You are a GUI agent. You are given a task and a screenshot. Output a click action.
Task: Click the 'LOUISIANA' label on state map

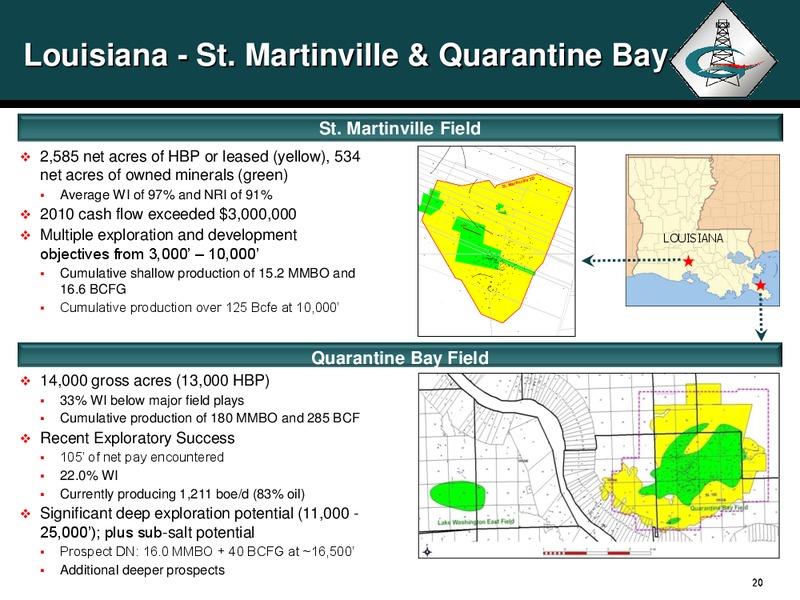[693, 238]
